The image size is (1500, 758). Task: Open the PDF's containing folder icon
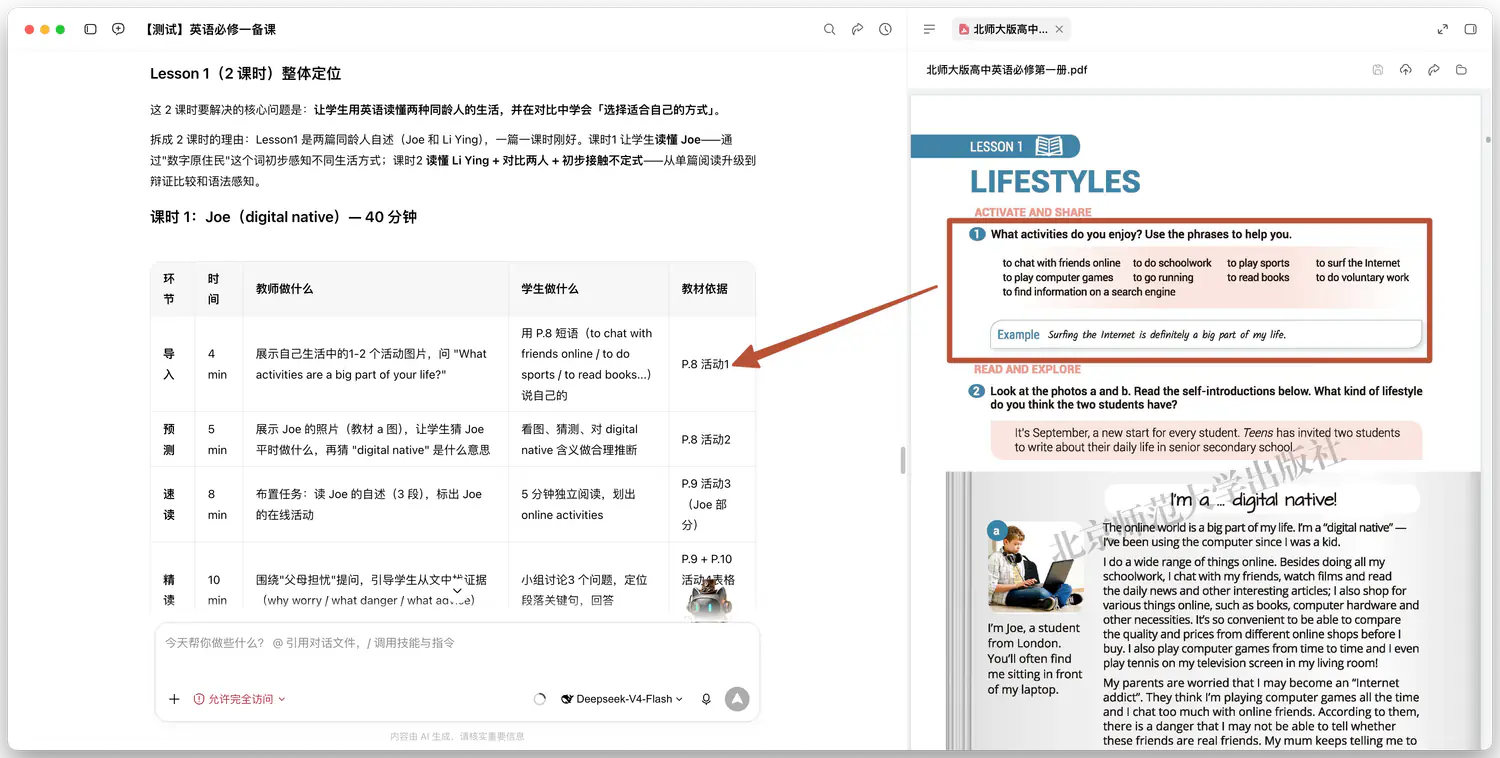pos(1461,70)
